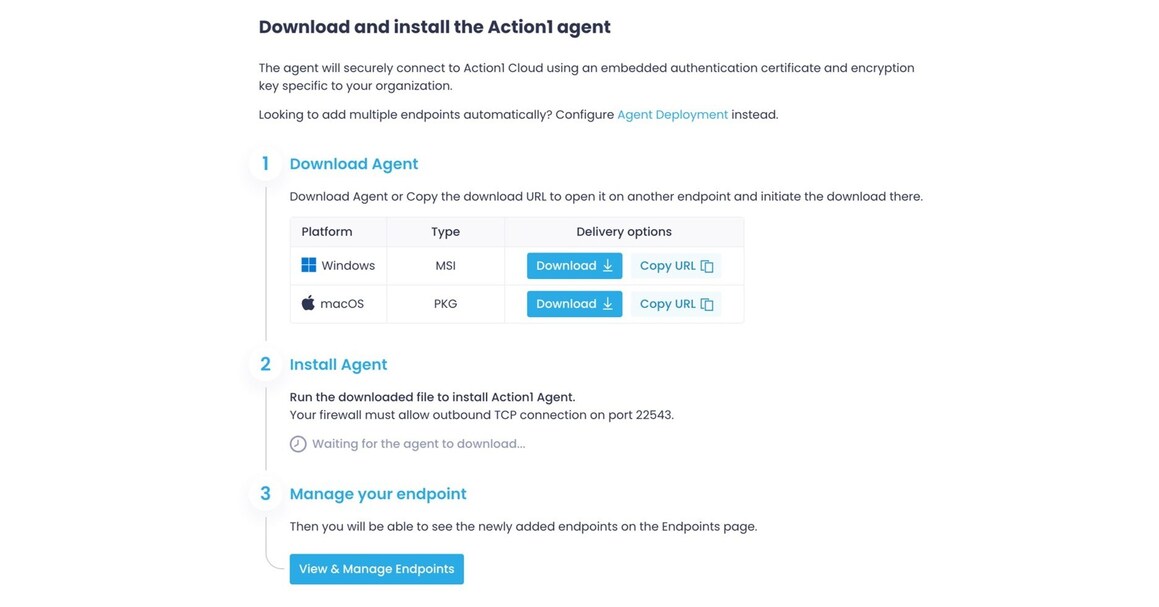
Task: Select the Install Agent step heading
Action: click(x=338, y=364)
